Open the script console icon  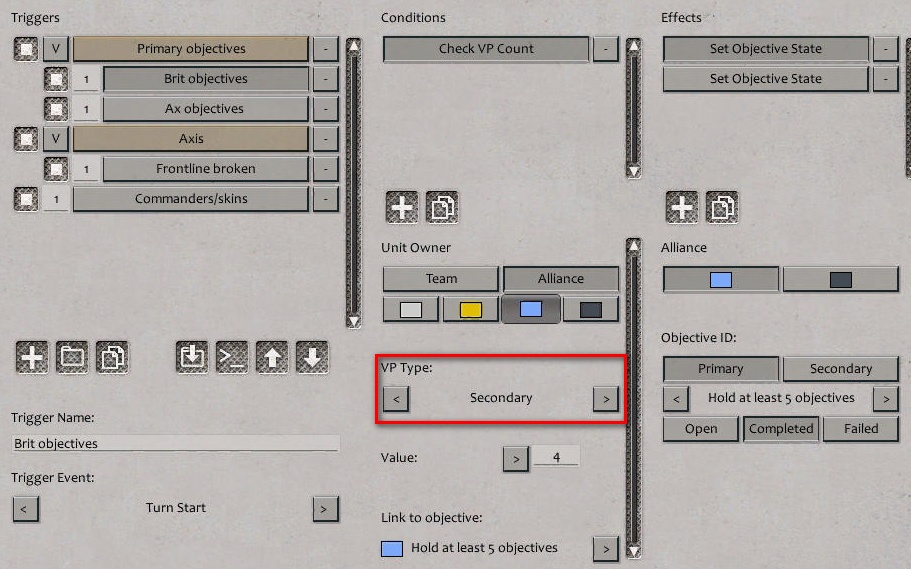click(232, 357)
